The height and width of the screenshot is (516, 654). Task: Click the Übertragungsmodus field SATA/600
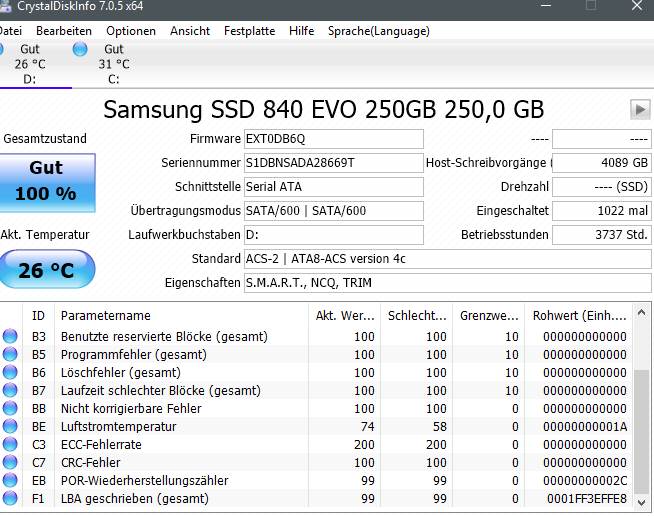tap(334, 211)
